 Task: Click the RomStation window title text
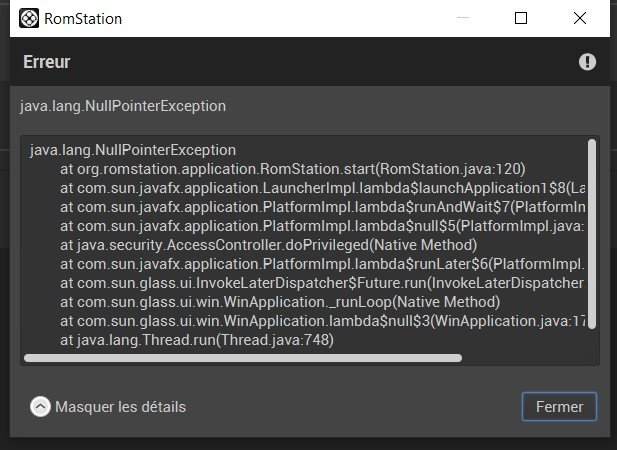tap(83, 18)
